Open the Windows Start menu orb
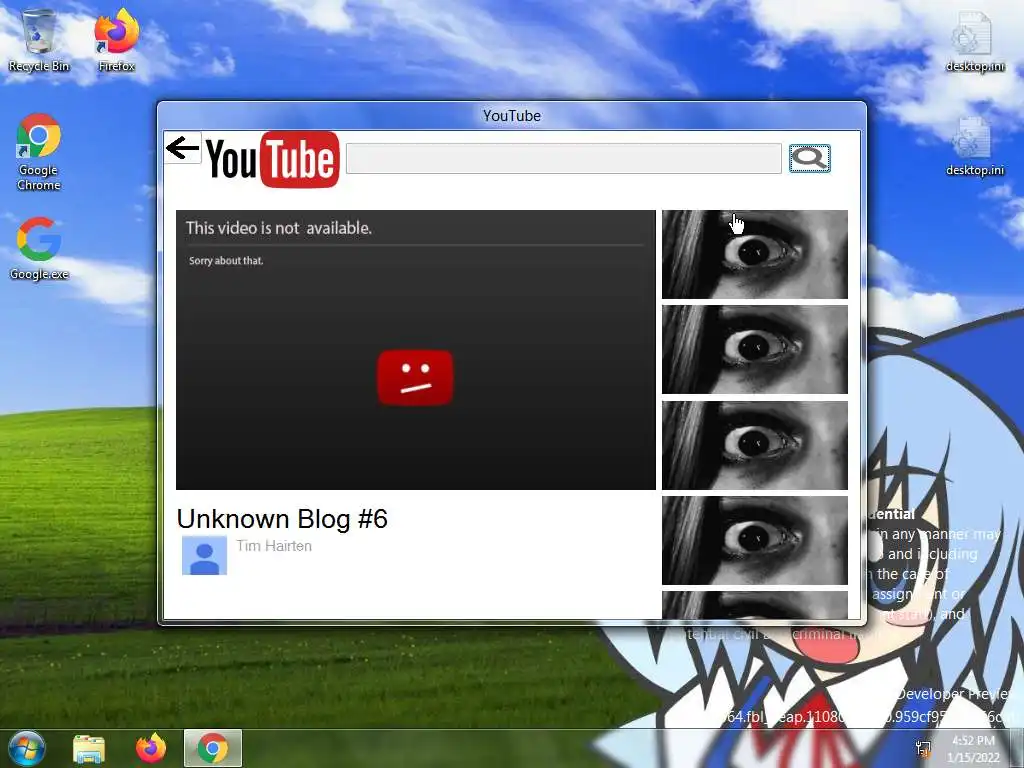The image size is (1024, 768). point(26,748)
